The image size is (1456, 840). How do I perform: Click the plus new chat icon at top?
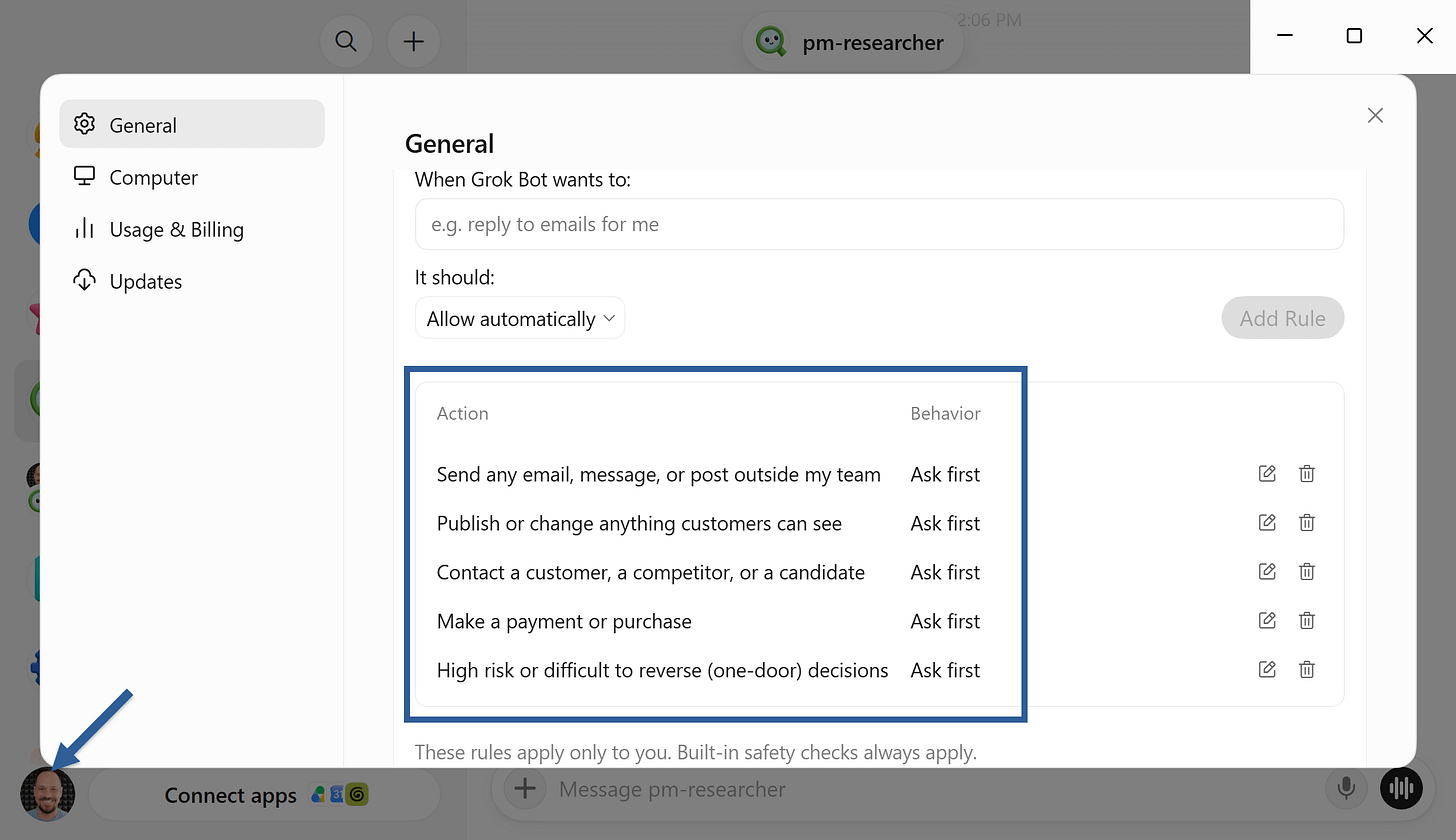click(414, 41)
